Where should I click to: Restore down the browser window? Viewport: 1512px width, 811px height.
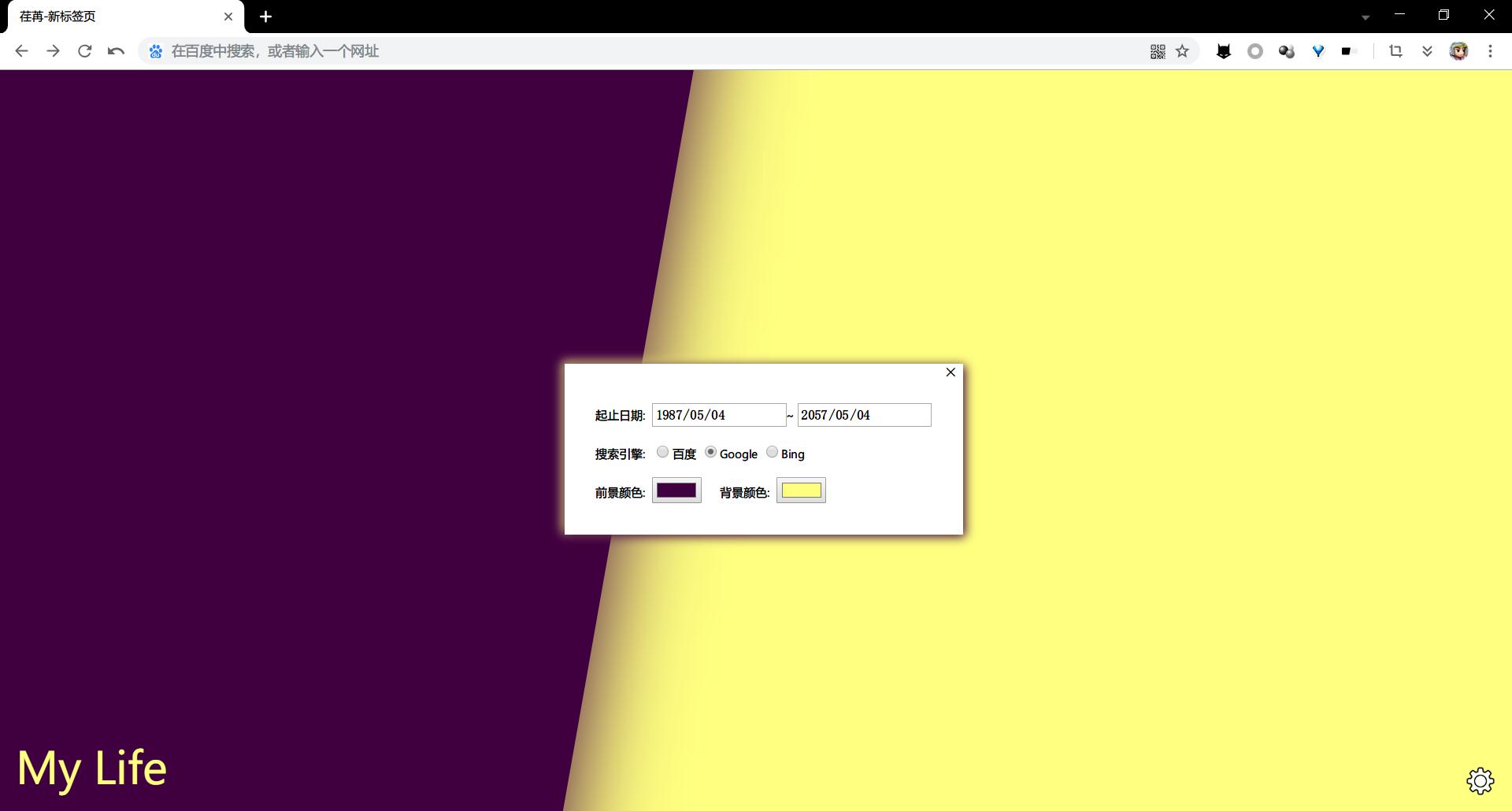1443,14
